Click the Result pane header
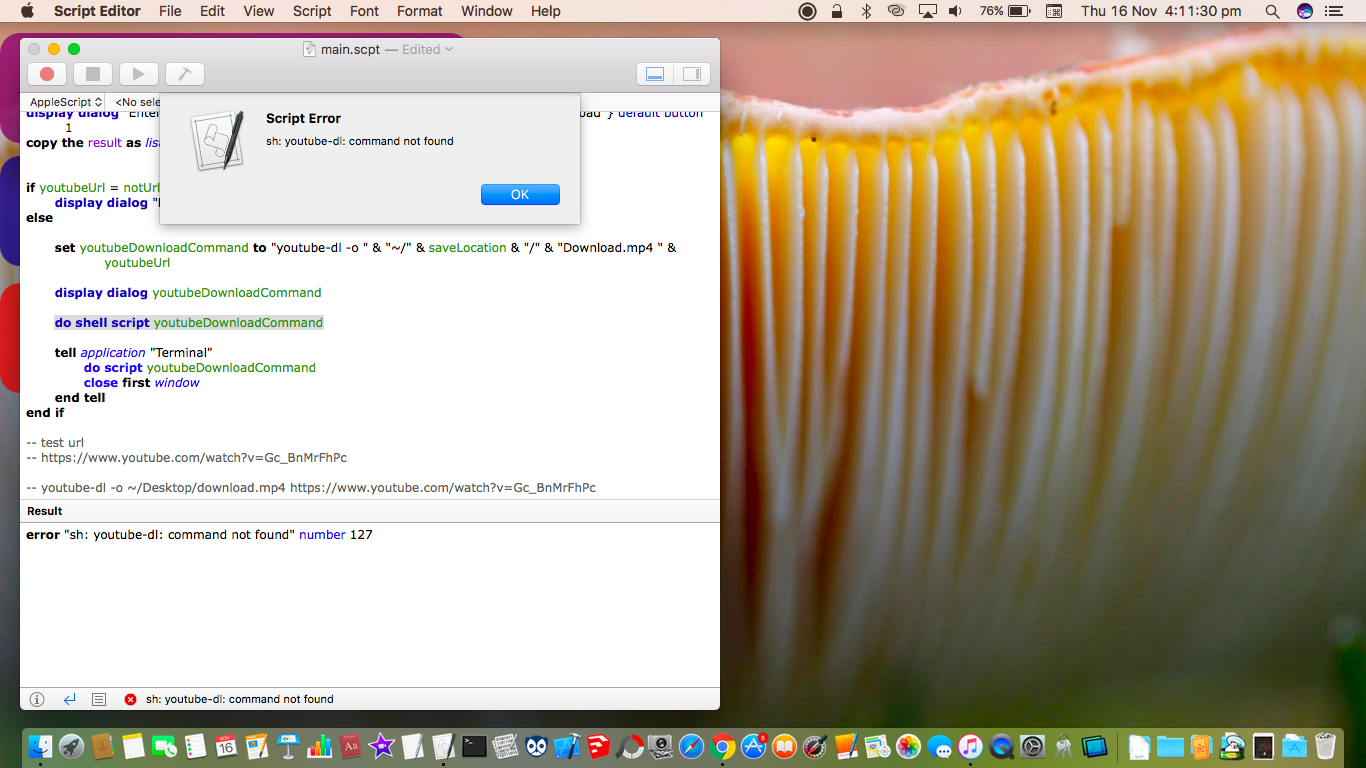 pos(370,511)
